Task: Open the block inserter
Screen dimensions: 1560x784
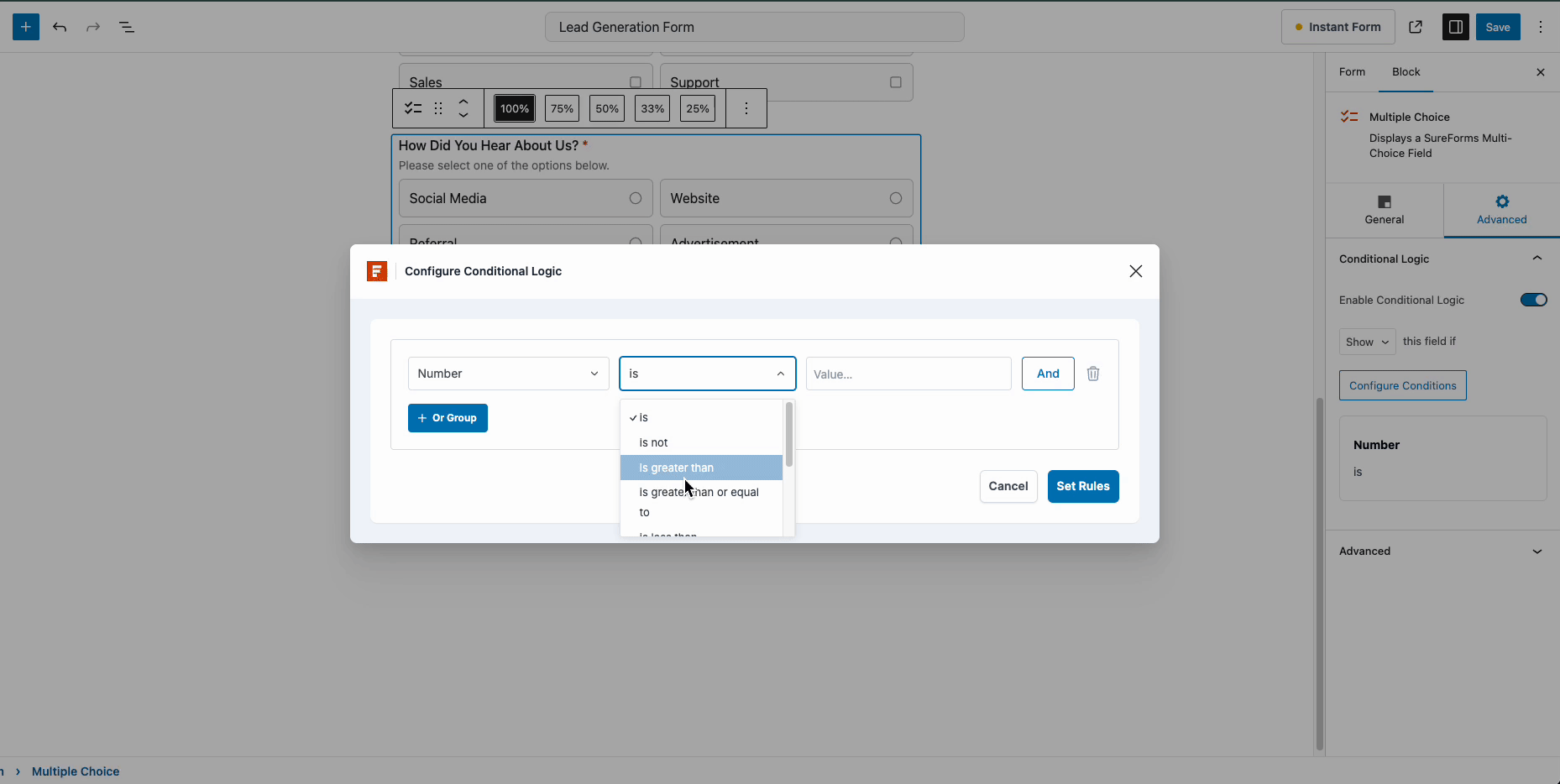Action: pyautogui.click(x=25, y=27)
